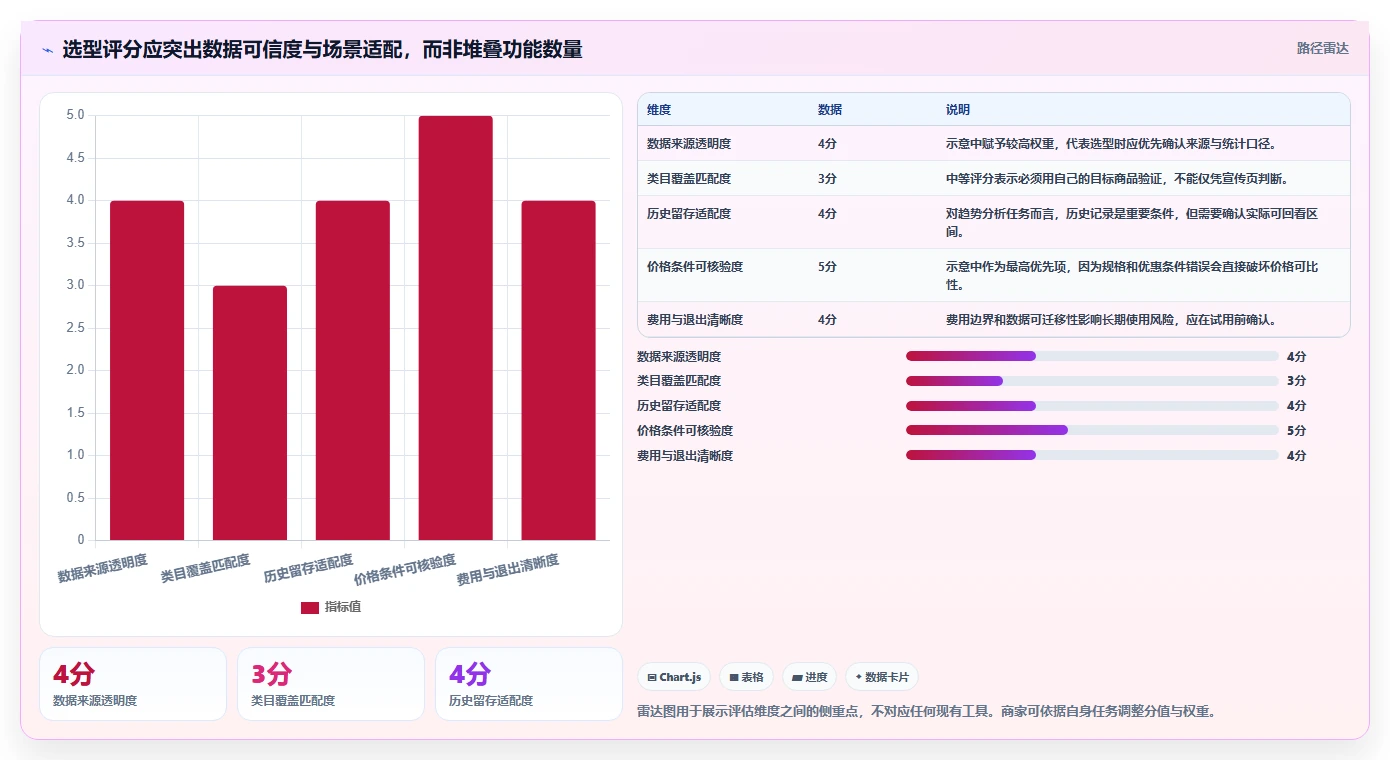Click the 数据来源透明度 x-axis label

[x=102, y=568]
